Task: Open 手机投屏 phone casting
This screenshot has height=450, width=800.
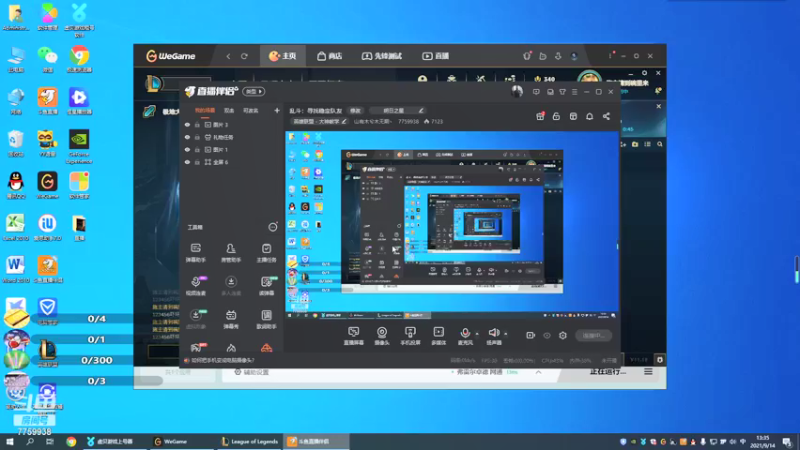Action: click(x=410, y=336)
